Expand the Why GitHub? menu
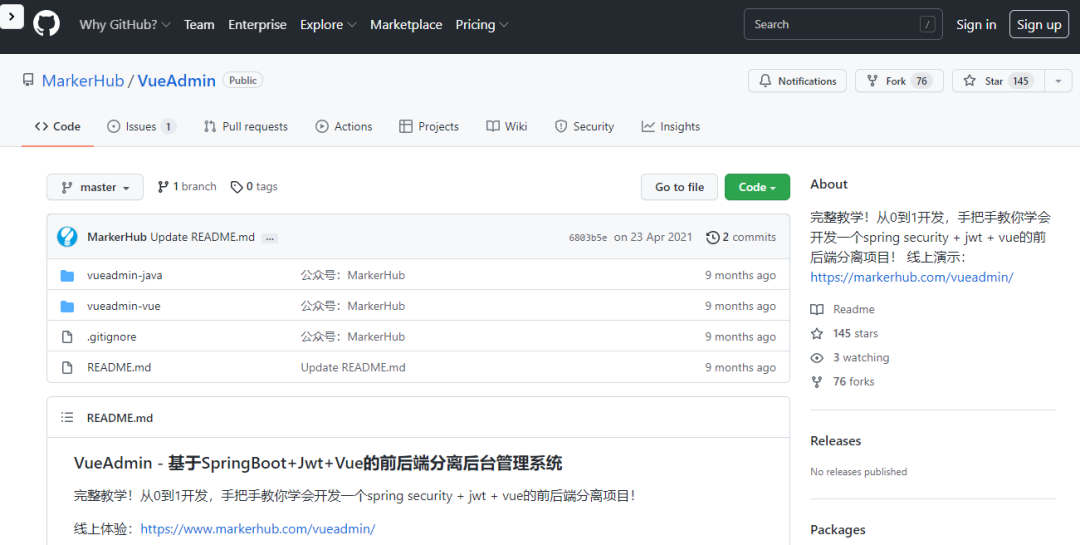This screenshot has width=1080, height=545. point(125,24)
